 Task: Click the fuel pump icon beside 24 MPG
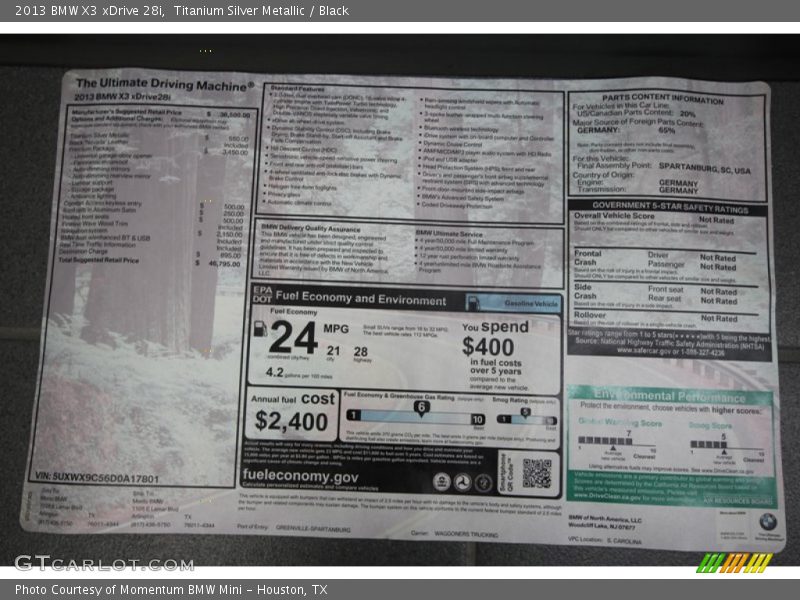[x=260, y=328]
